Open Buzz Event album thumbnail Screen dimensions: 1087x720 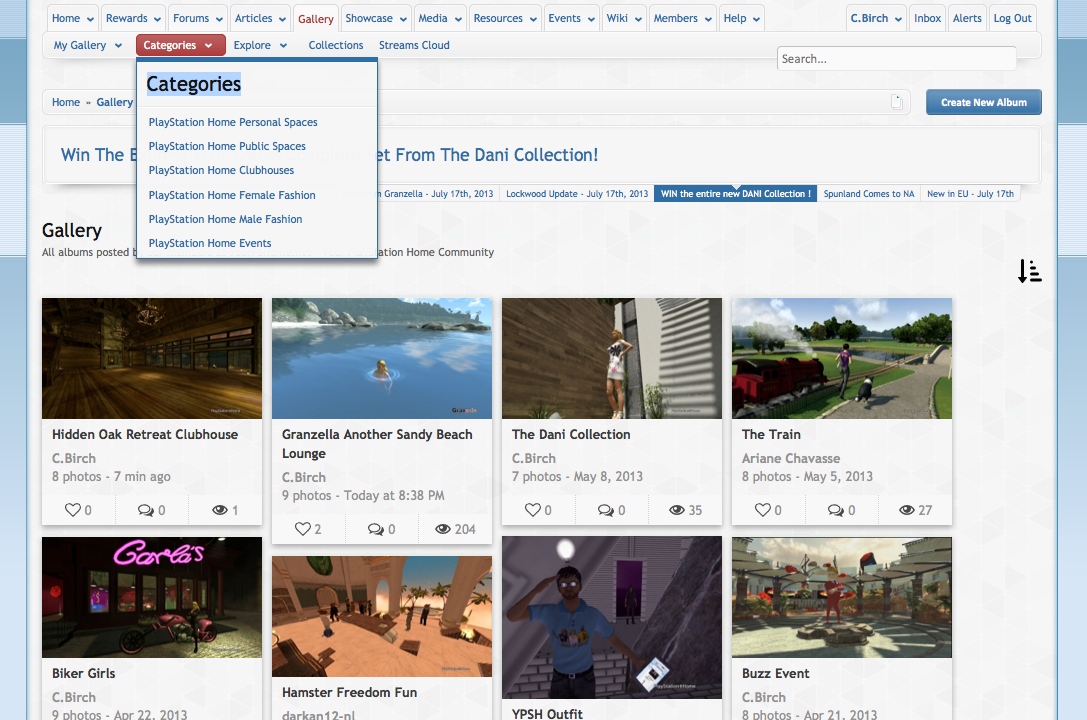click(842, 597)
